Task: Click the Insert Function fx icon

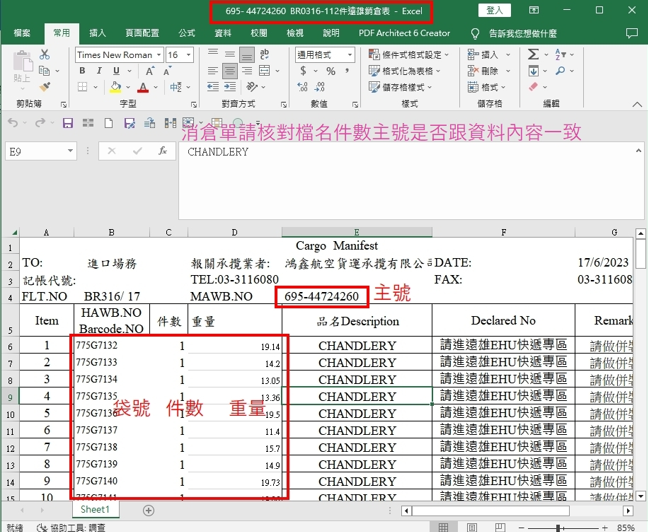Action: pos(163,152)
